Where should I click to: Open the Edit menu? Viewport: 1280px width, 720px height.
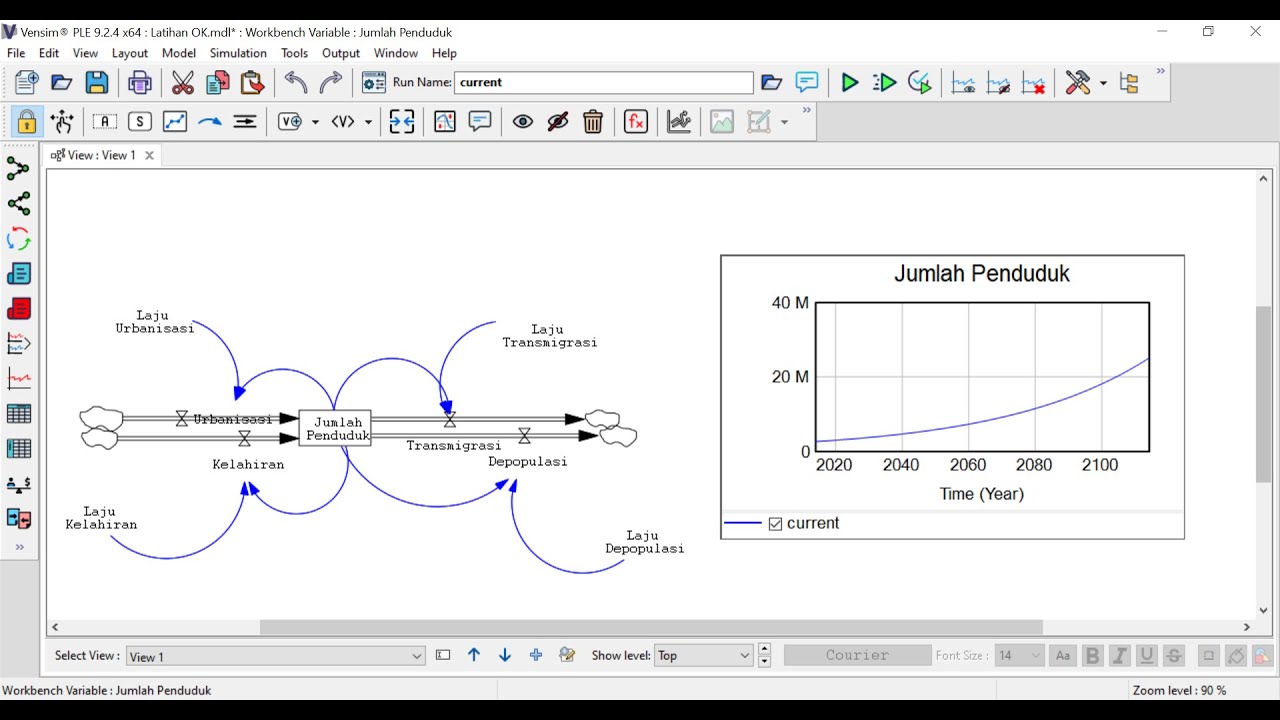[49, 53]
